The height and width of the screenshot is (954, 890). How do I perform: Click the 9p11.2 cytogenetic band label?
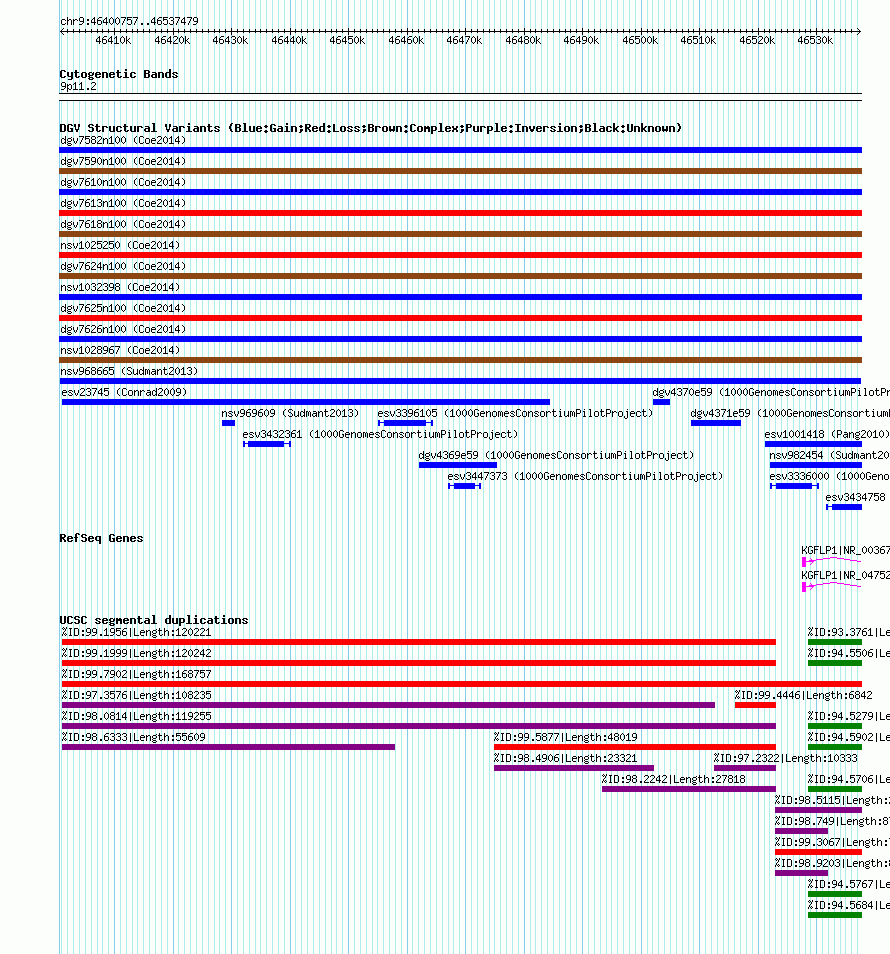click(x=78, y=86)
